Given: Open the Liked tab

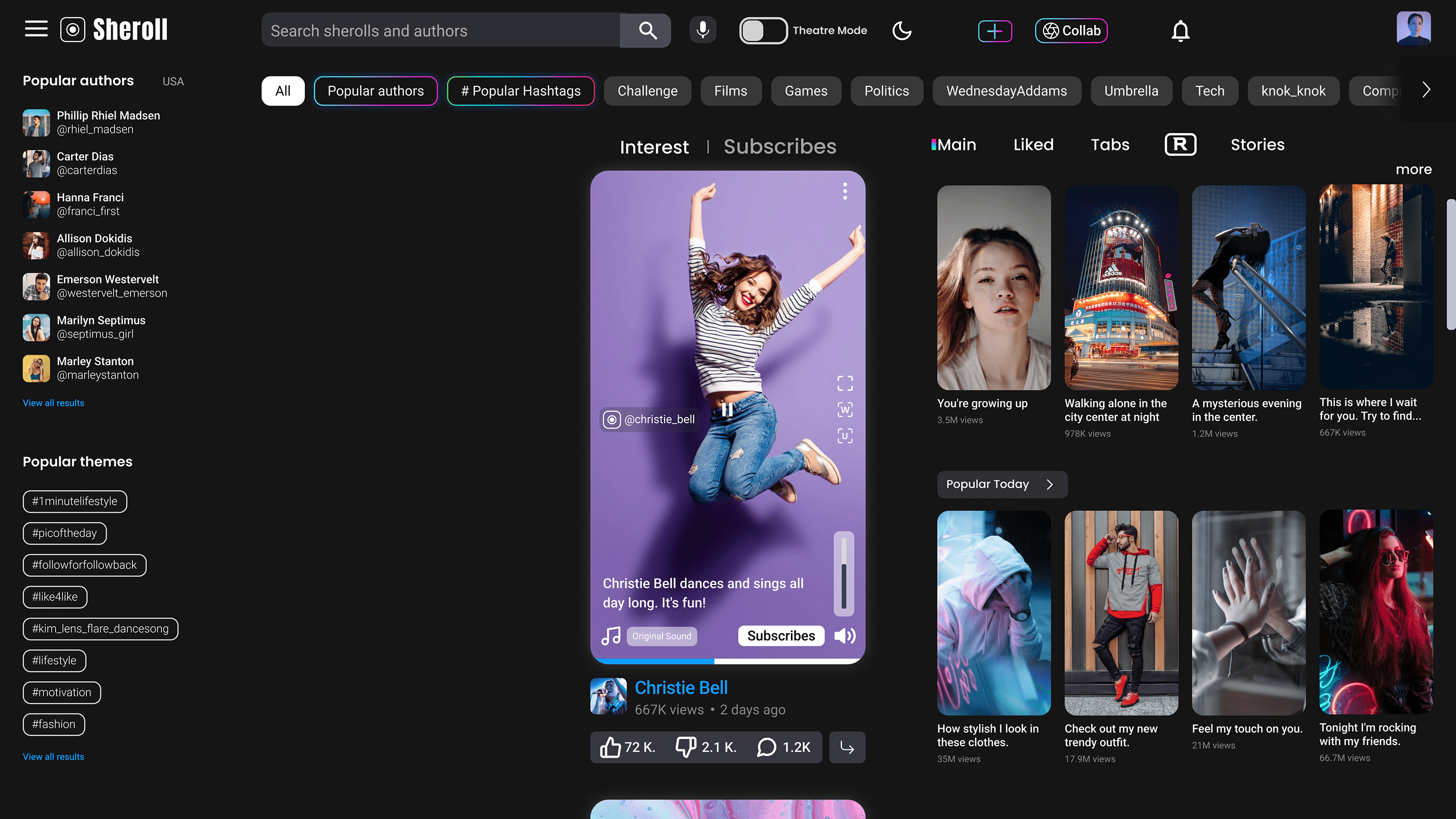Looking at the screenshot, I should coord(1033,145).
